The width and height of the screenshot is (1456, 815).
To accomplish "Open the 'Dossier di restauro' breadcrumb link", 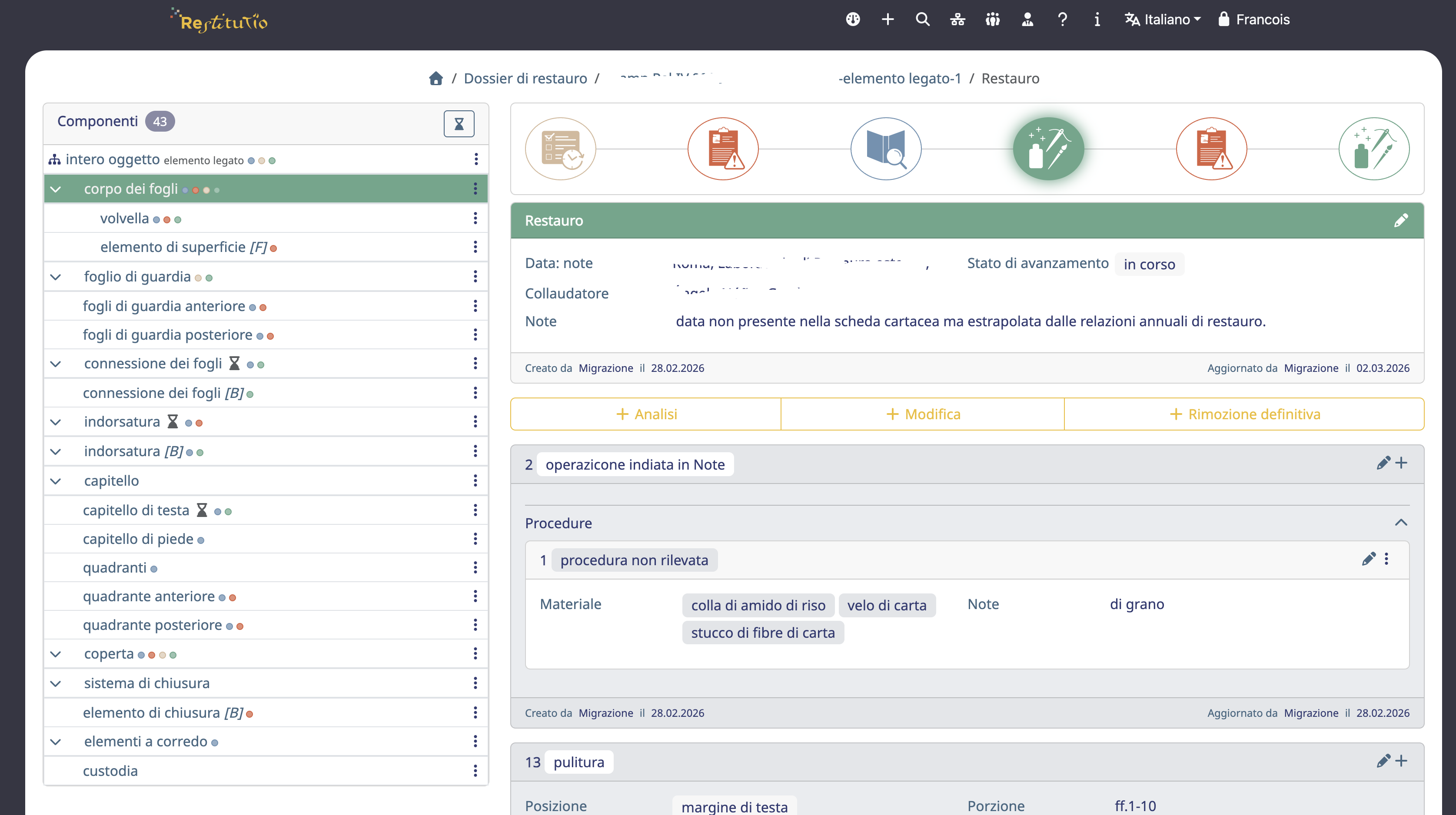I will tap(525, 79).
